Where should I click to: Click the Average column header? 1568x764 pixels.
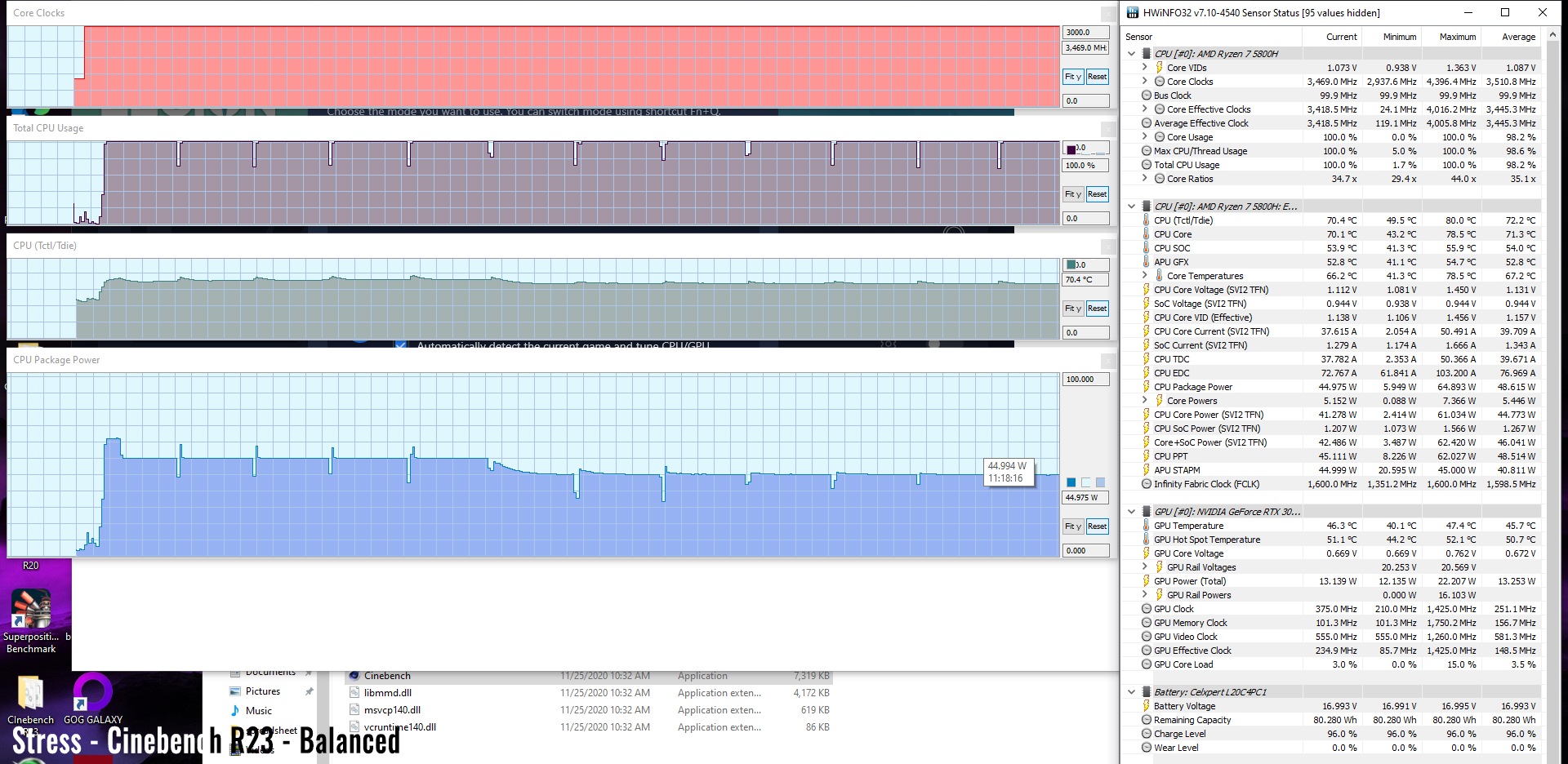click(1518, 37)
